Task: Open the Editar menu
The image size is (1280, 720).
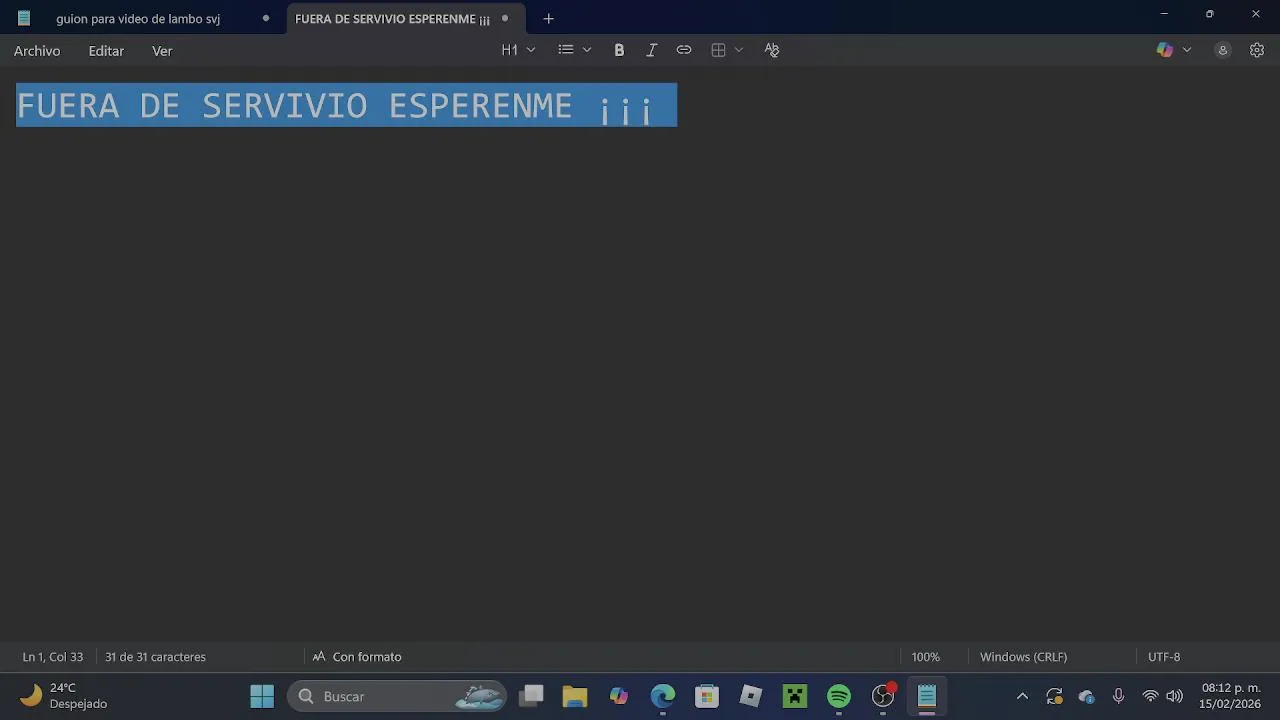Action: pyautogui.click(x=106, y=51)
